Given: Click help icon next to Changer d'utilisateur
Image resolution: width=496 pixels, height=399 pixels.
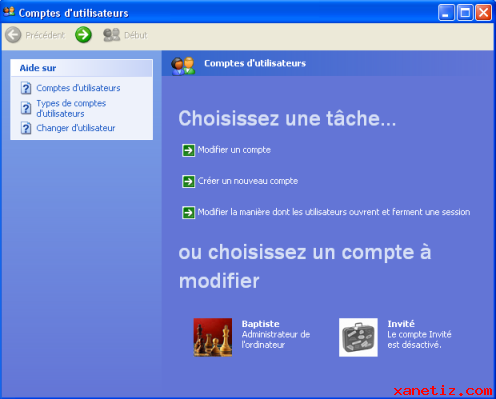Looking at the screenshot, I should point(26,128).
